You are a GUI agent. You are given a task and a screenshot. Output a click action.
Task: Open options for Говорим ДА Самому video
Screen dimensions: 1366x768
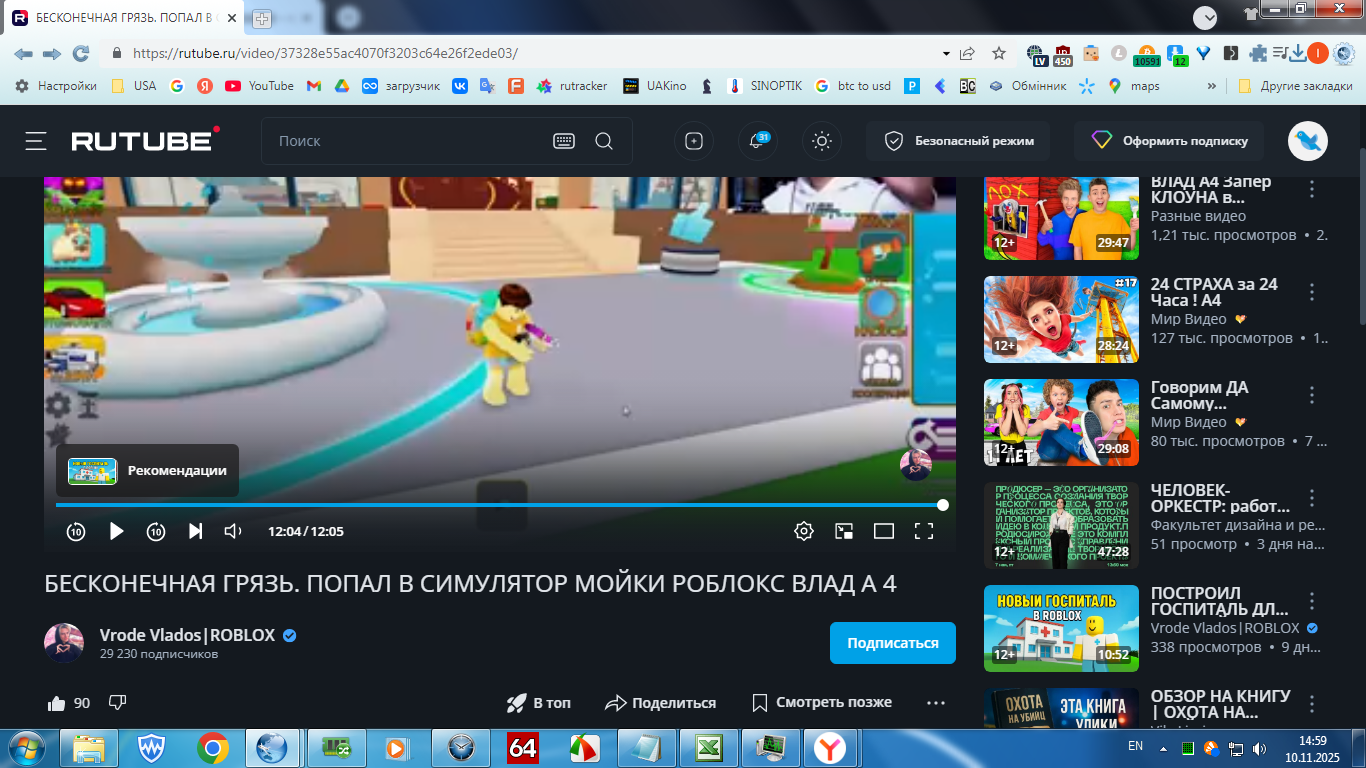[x=1313, y=394]
